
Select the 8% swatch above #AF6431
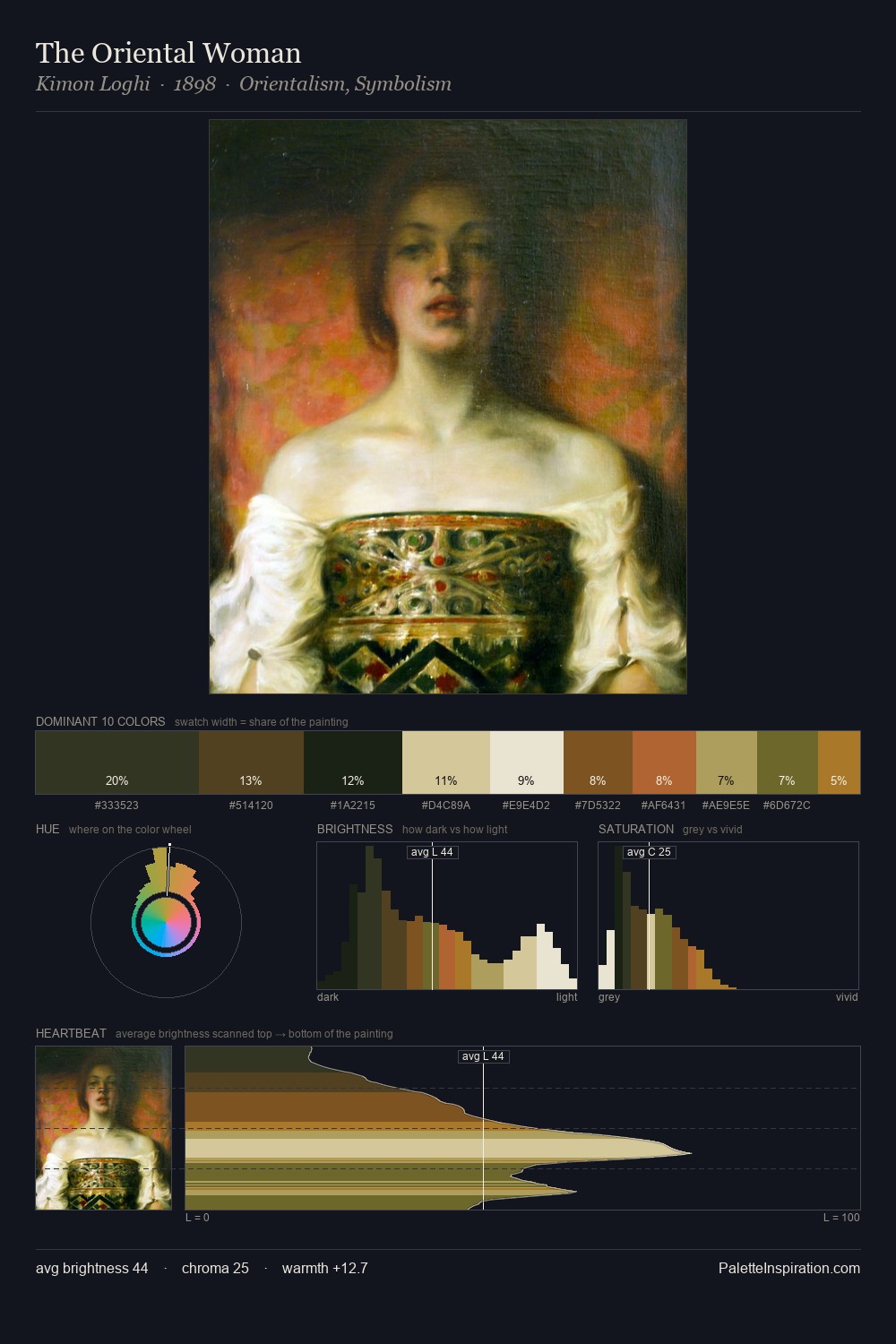pyautogui.click(x=664, y=762)
